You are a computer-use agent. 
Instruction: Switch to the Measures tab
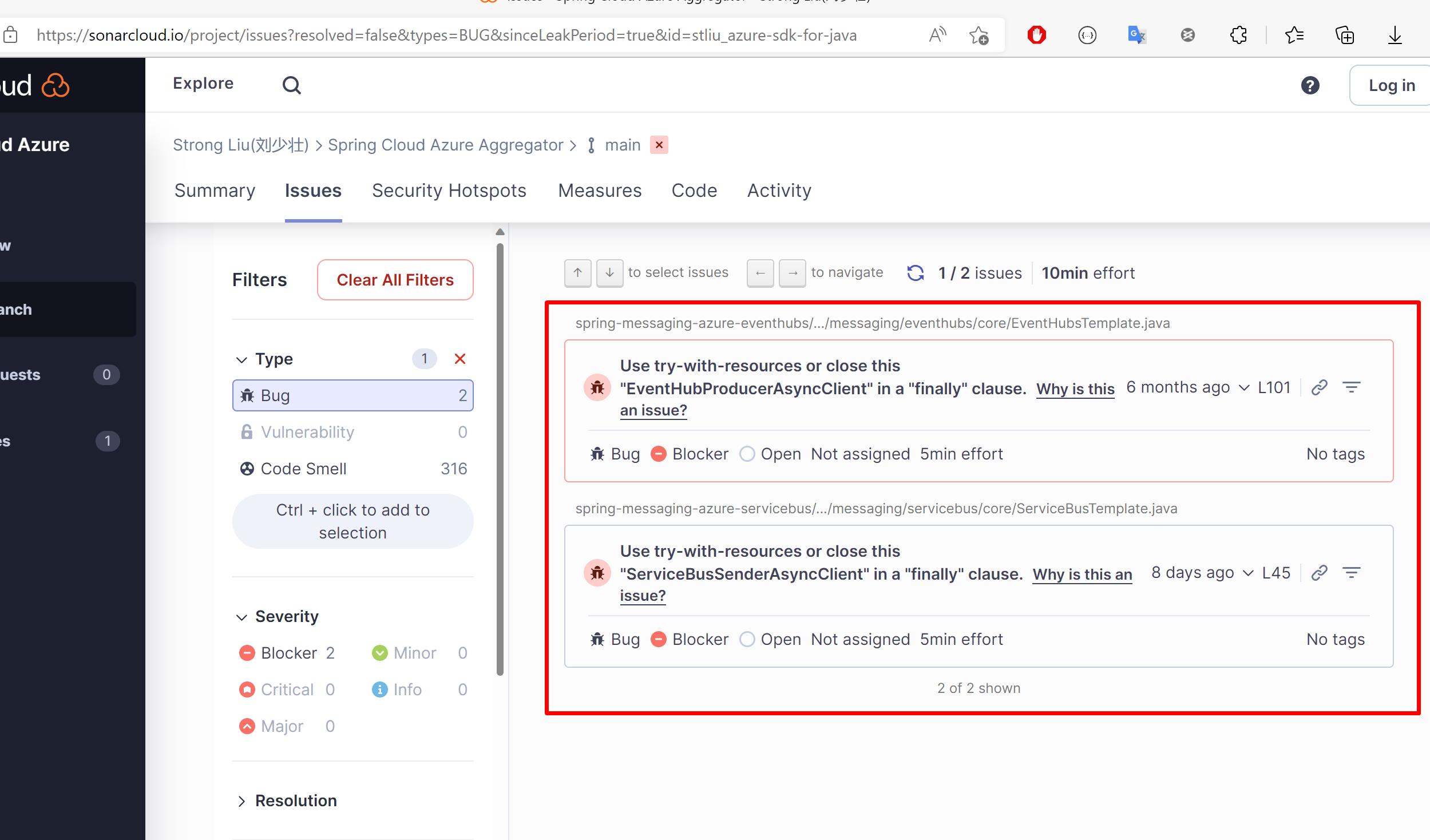point(599,191)
